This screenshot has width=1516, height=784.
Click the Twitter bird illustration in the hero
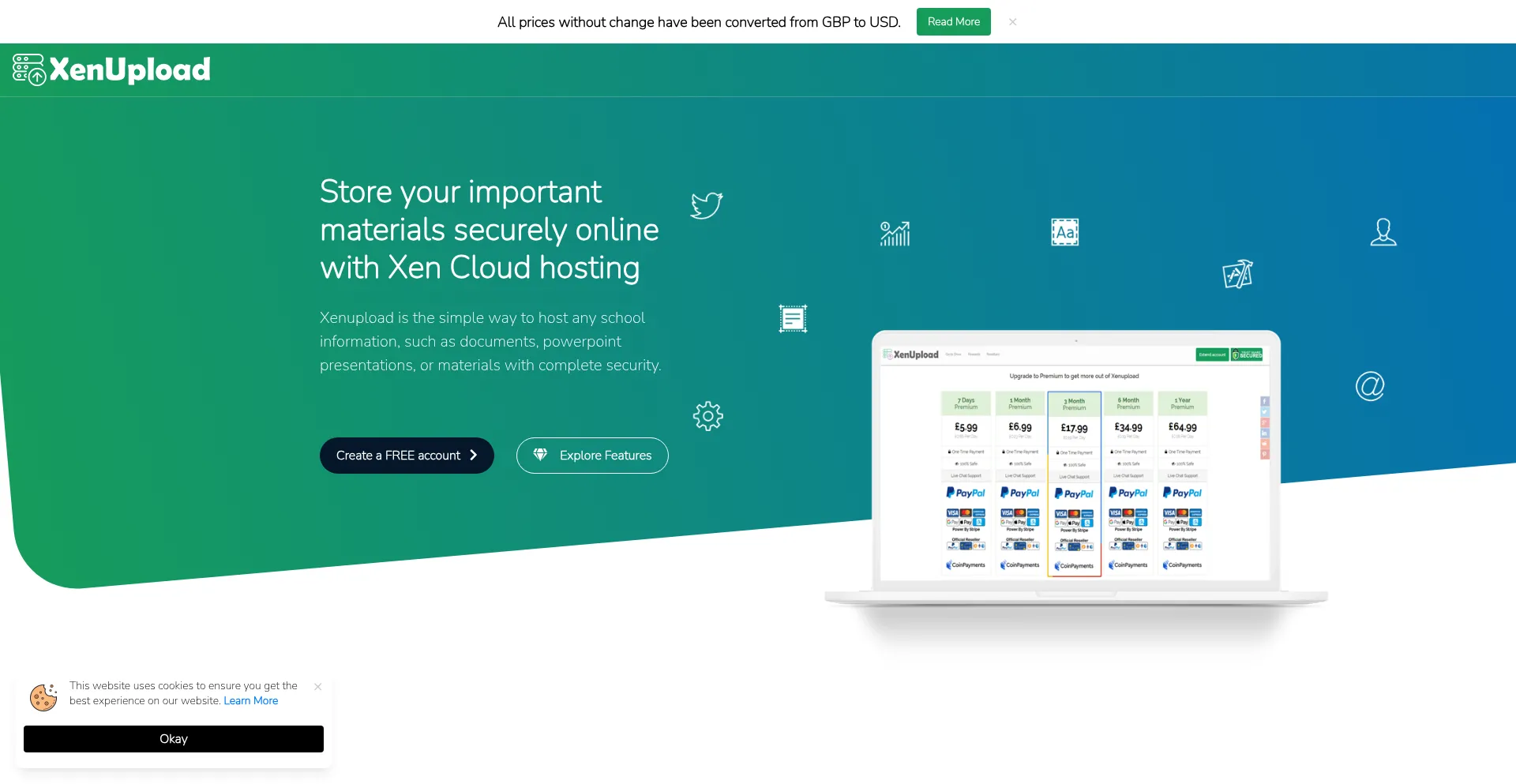coord(705,206)
